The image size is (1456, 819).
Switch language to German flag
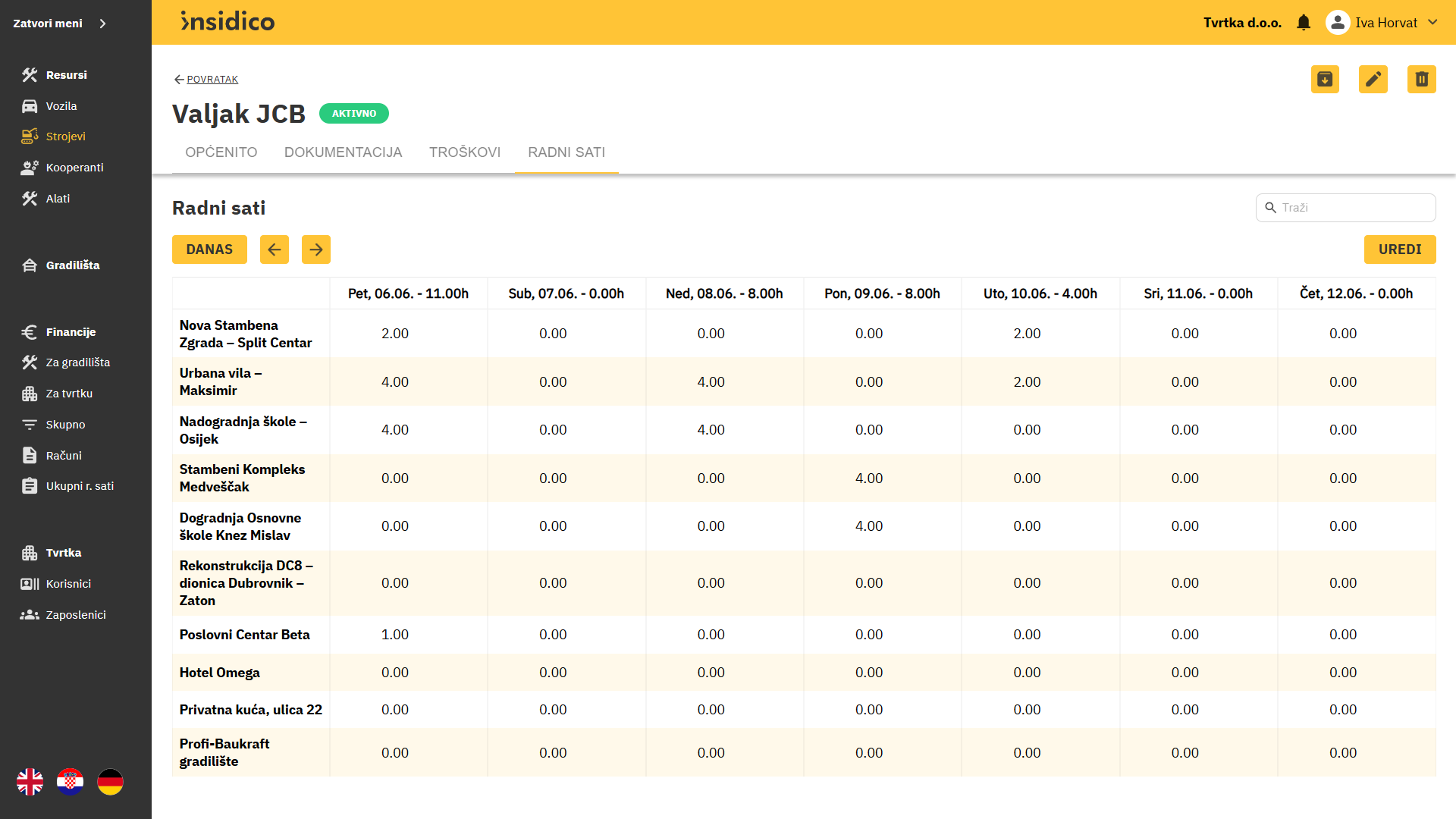click(110, 782)
